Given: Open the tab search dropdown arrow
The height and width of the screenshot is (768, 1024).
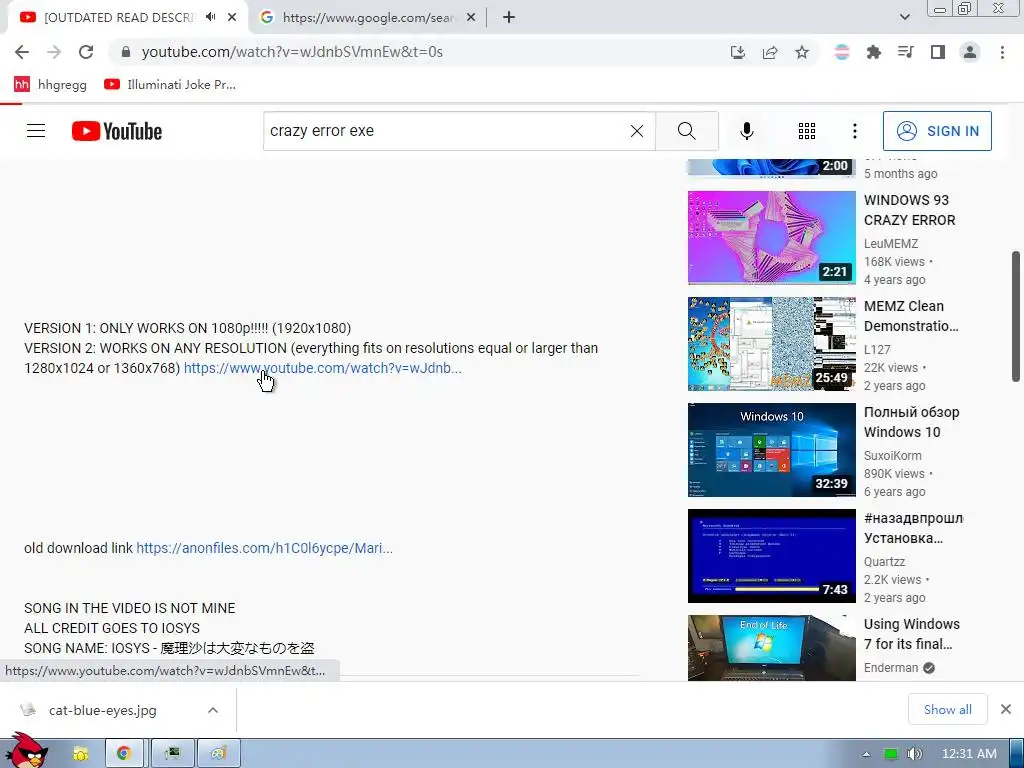Looking at the screenshot, I should [904, 18].
